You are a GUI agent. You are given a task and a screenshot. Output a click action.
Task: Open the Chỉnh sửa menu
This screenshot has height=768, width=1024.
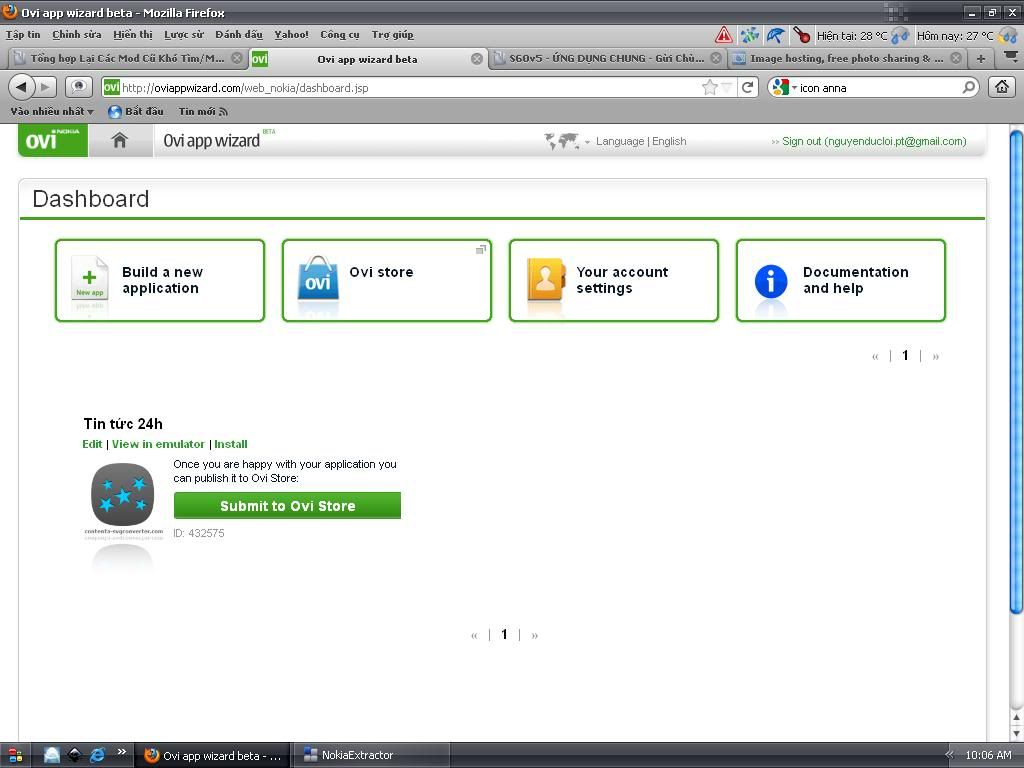[76, 35]
